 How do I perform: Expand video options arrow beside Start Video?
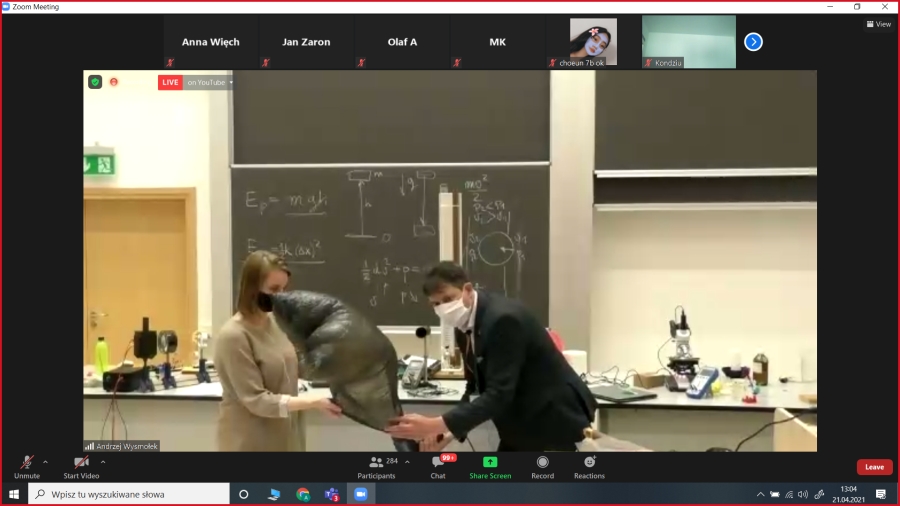point(103,462)
